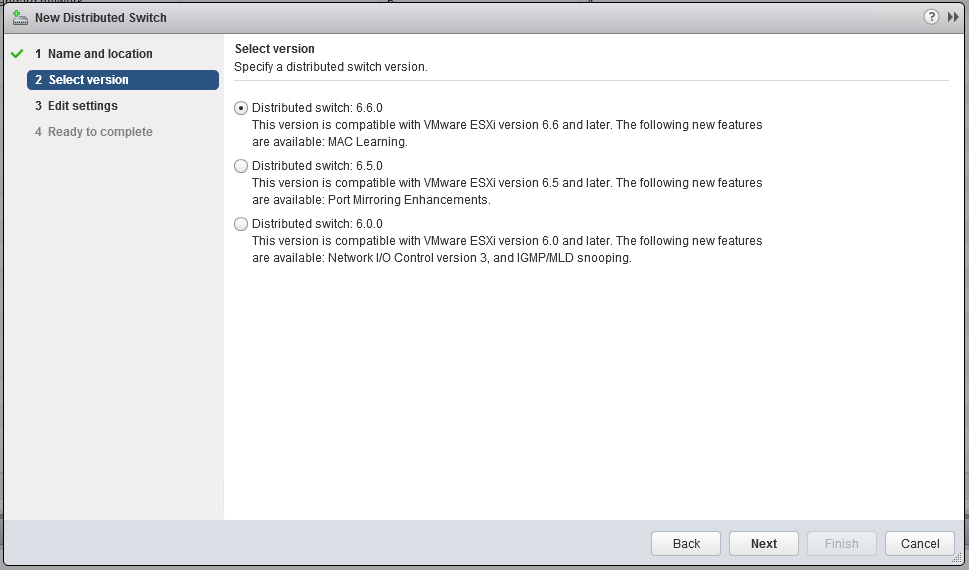Viewport: 969px width, 570px height.
Task: Open the wizard help question mark icon
Action: tap(931, 17)
